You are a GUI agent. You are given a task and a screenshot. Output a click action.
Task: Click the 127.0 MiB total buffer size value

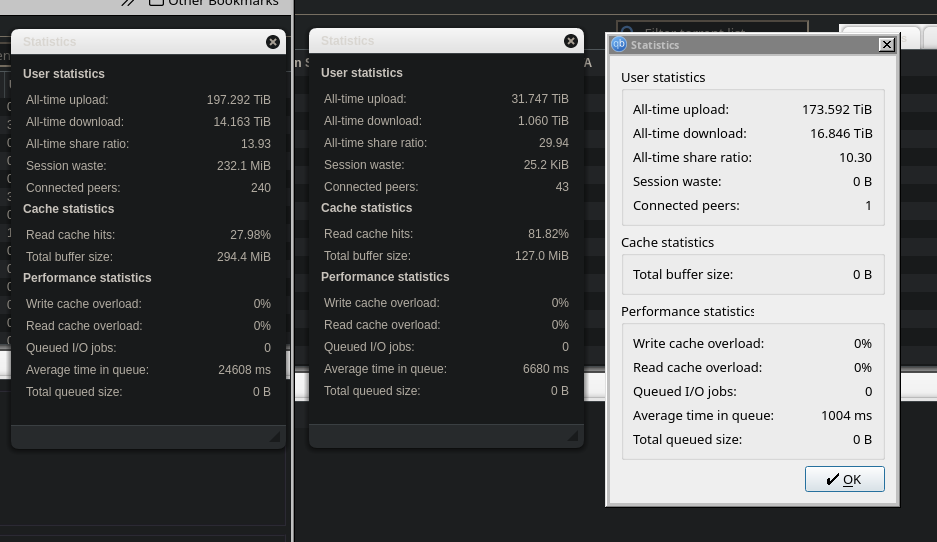[542, 256]
